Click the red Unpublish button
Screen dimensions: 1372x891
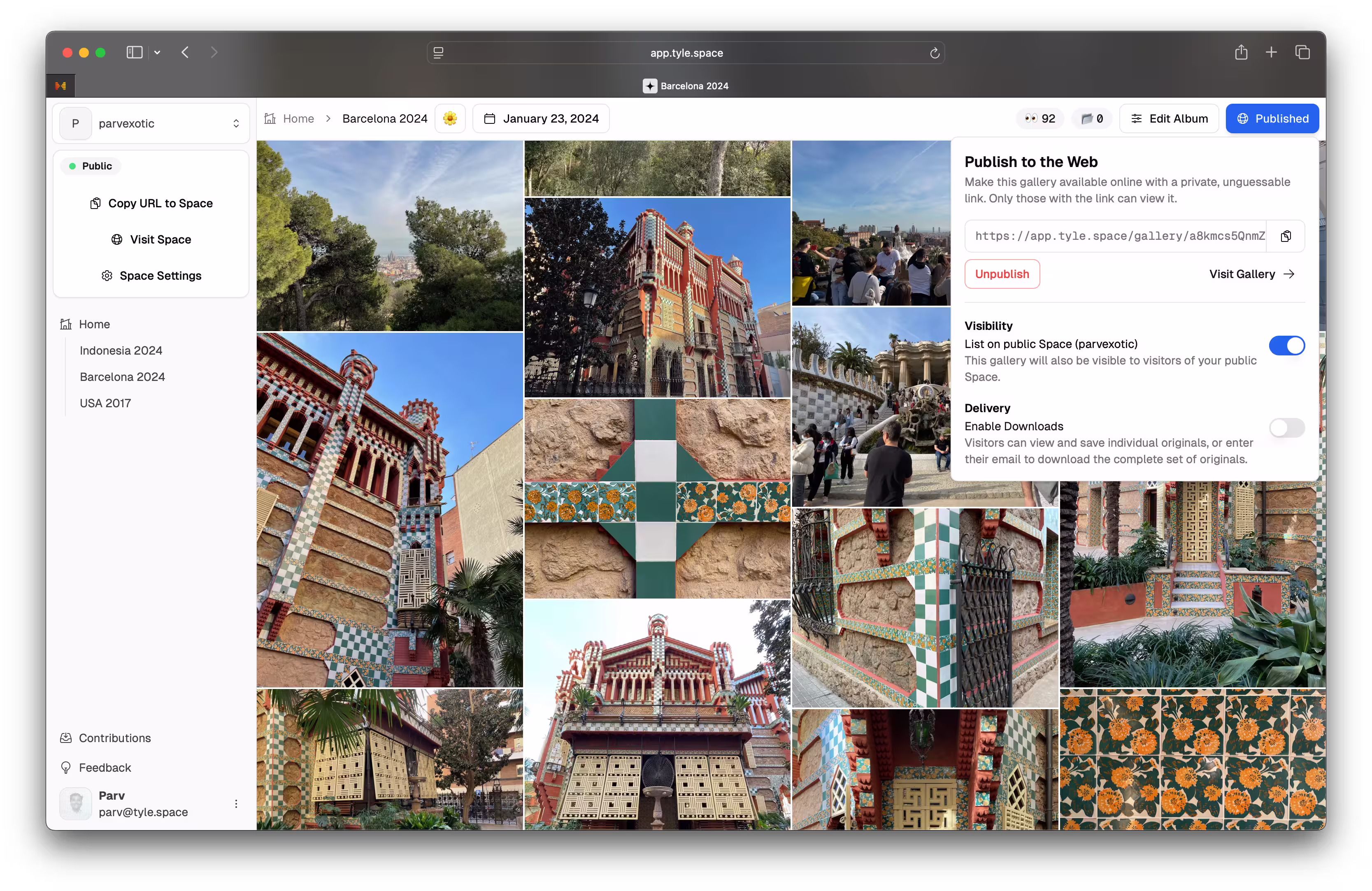[1002, 274]
